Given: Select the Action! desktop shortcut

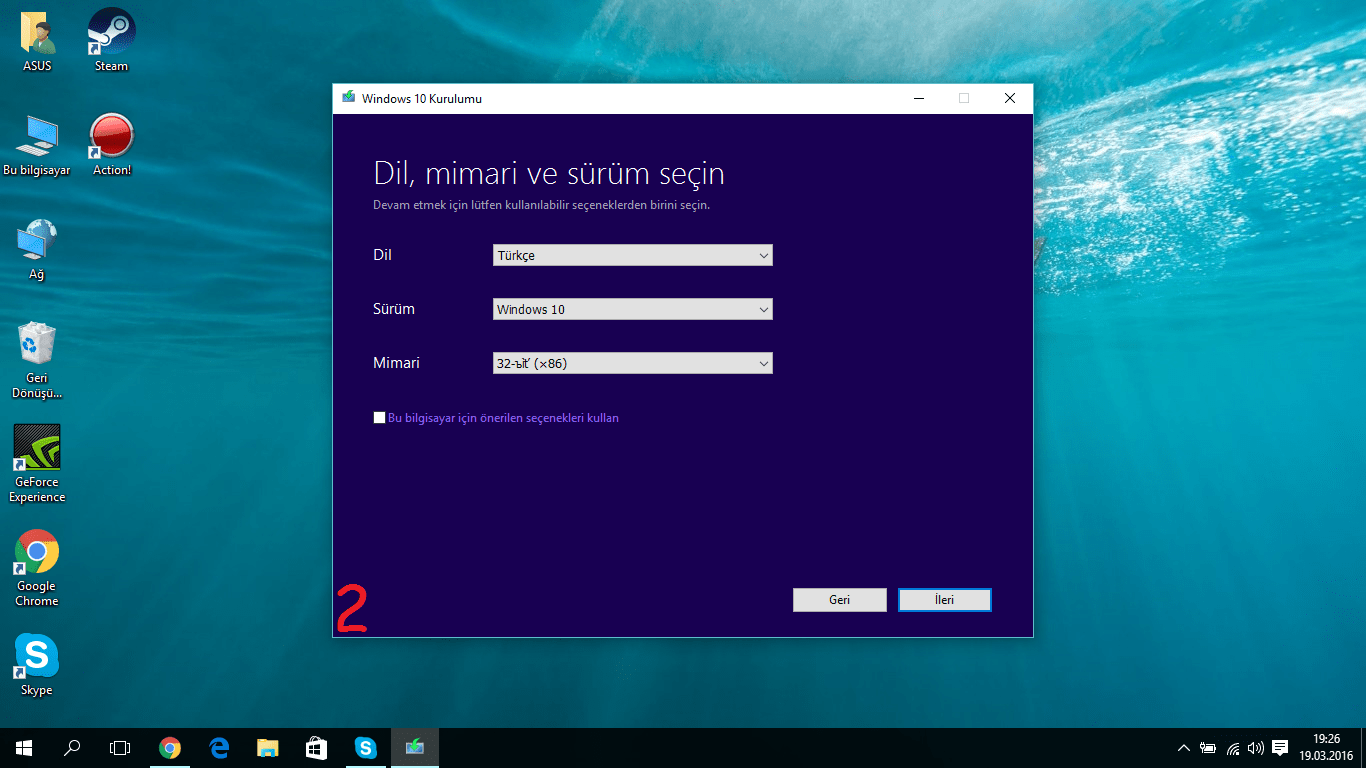Looking at the screenshot, I should click(x=112, y=145).
